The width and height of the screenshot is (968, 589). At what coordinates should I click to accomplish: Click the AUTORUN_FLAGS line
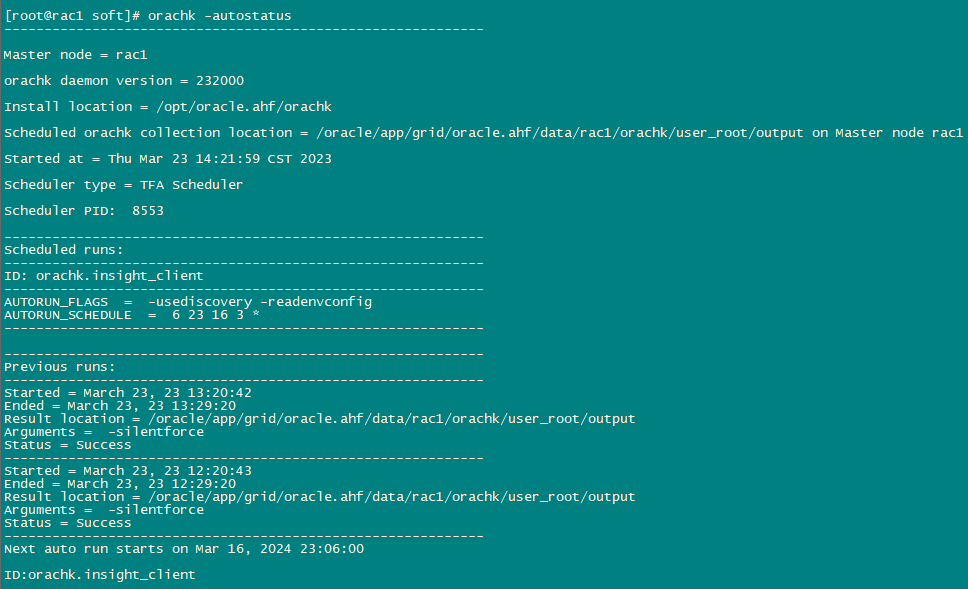click(x=188, y=302)
